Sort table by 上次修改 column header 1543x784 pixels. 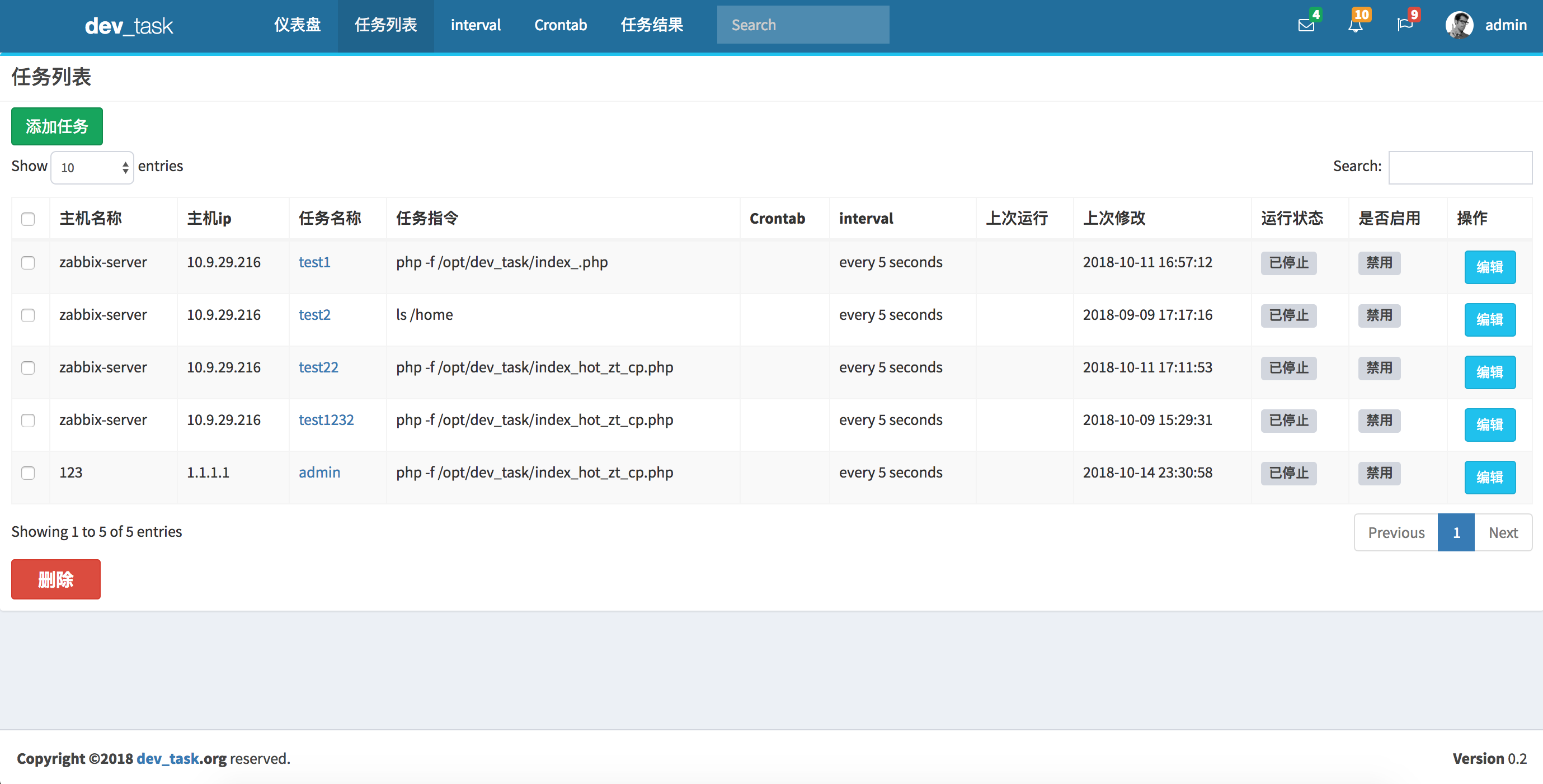tap(1114, 219)
